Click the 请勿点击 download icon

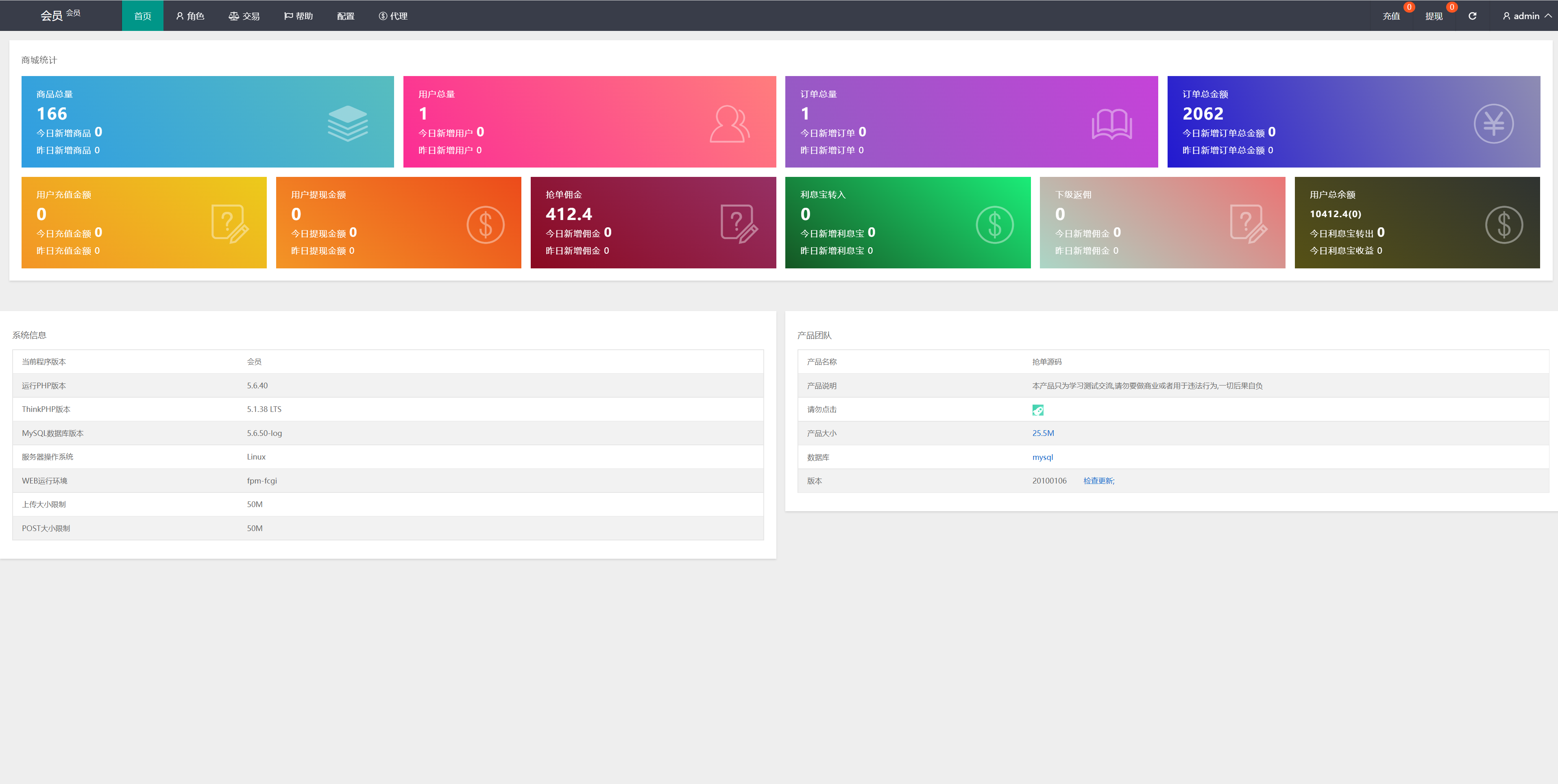[x=1038, y=409]
